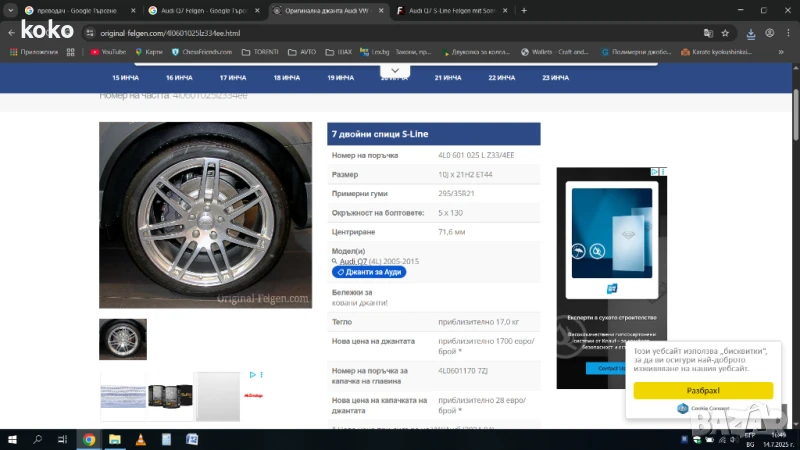800x450 pixels.
Task: Select the 19 ИНЧА menu item
Action: point(340,77)
